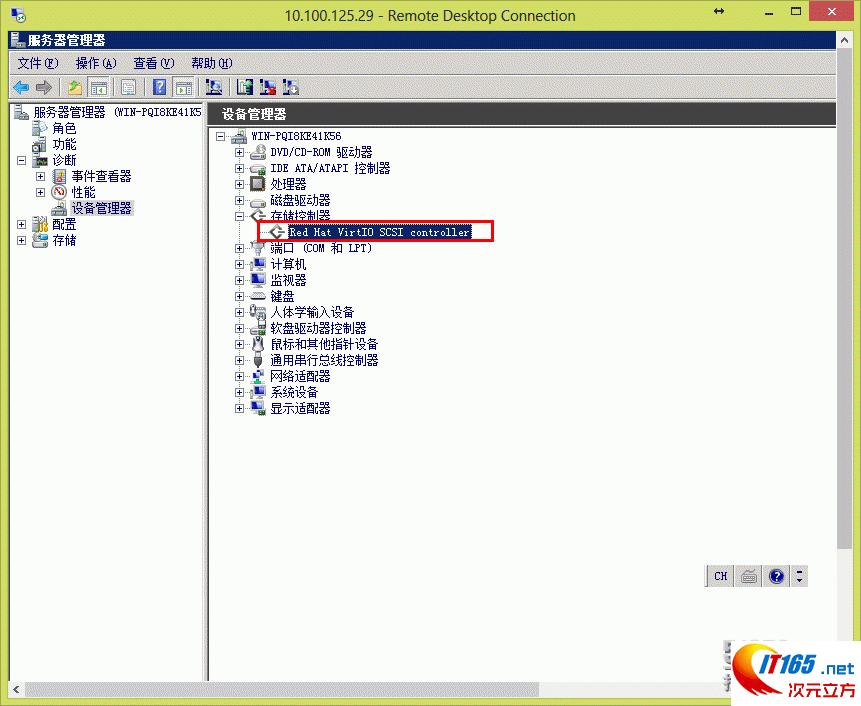Click the gray Forward arrow in toolbar
The image size is (861, 706).
click(43, 87)
